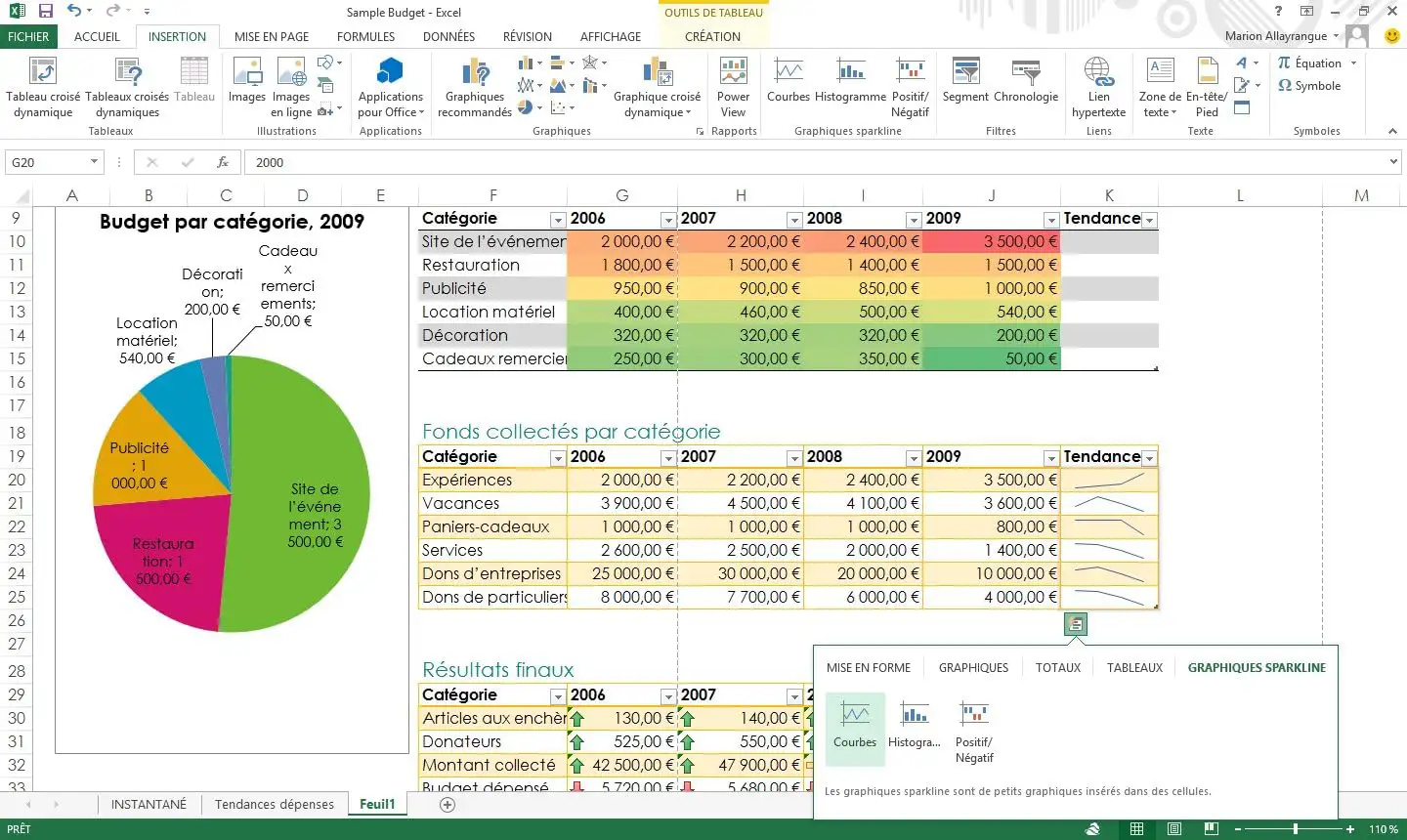Open the TOTAUX quick analysis section
Image resolution: width=1407 pixels, height=840 pixels.
[x=1057, y=668]
